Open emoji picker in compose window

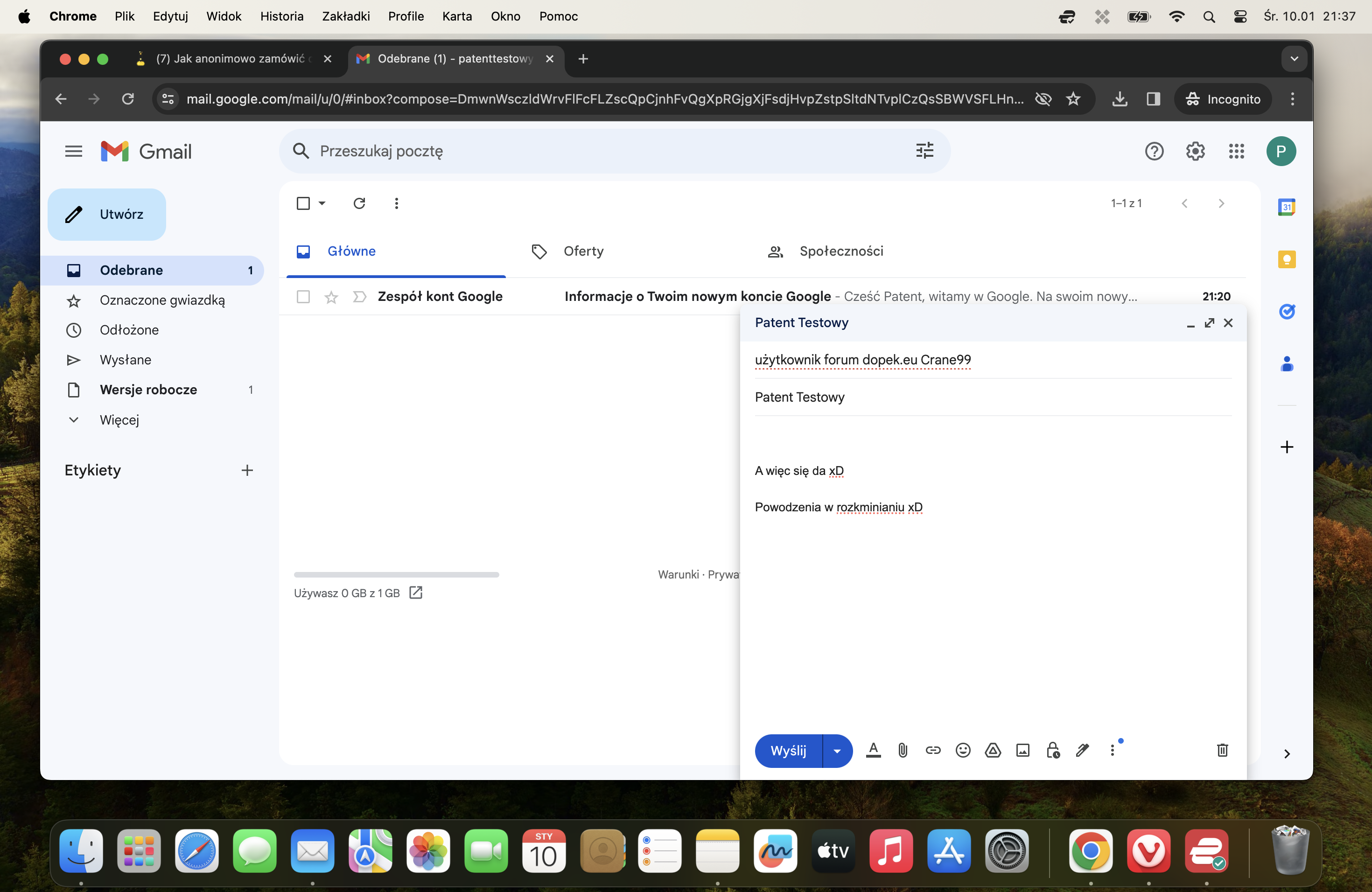(x=963, y=750)
